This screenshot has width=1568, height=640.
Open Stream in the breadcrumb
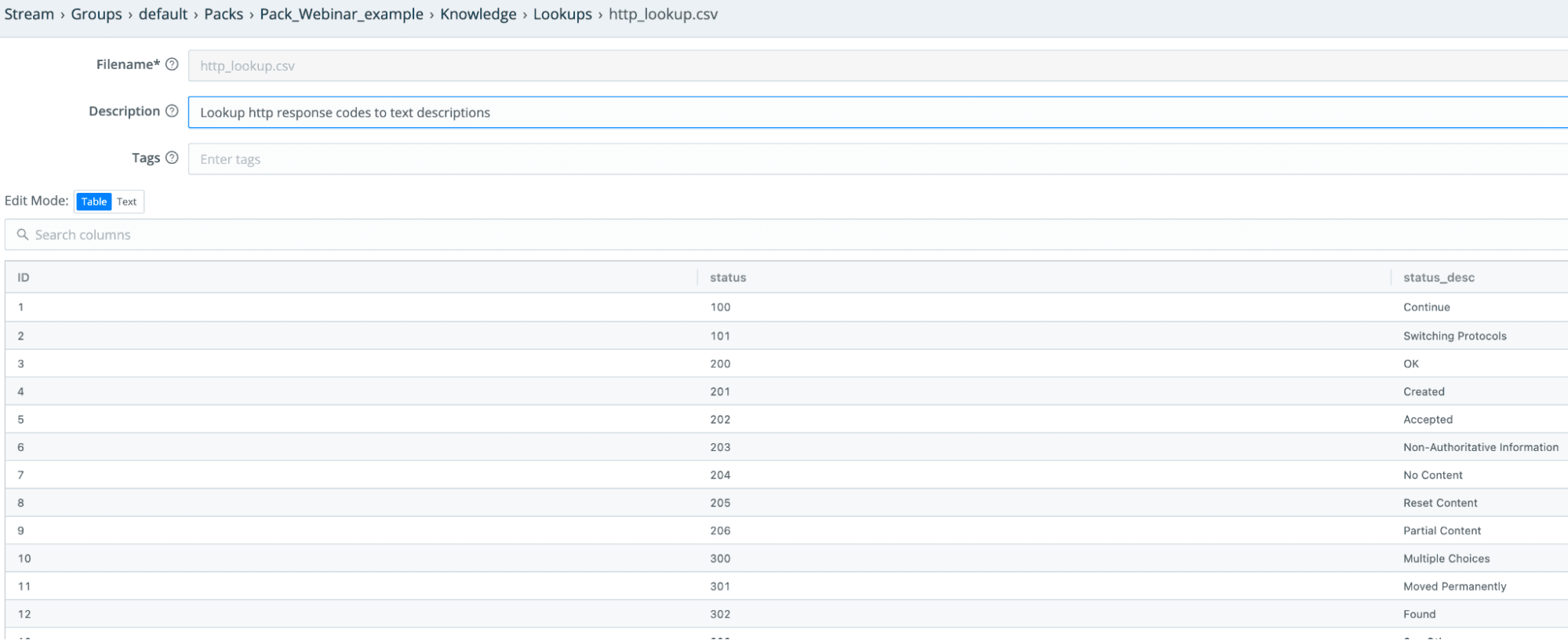(29, 14)
